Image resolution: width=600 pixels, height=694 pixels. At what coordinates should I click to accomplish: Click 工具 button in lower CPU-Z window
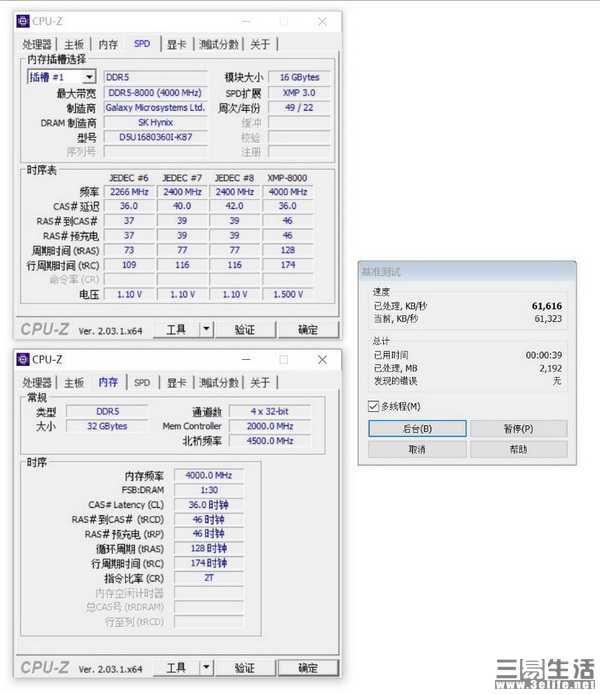177,667
